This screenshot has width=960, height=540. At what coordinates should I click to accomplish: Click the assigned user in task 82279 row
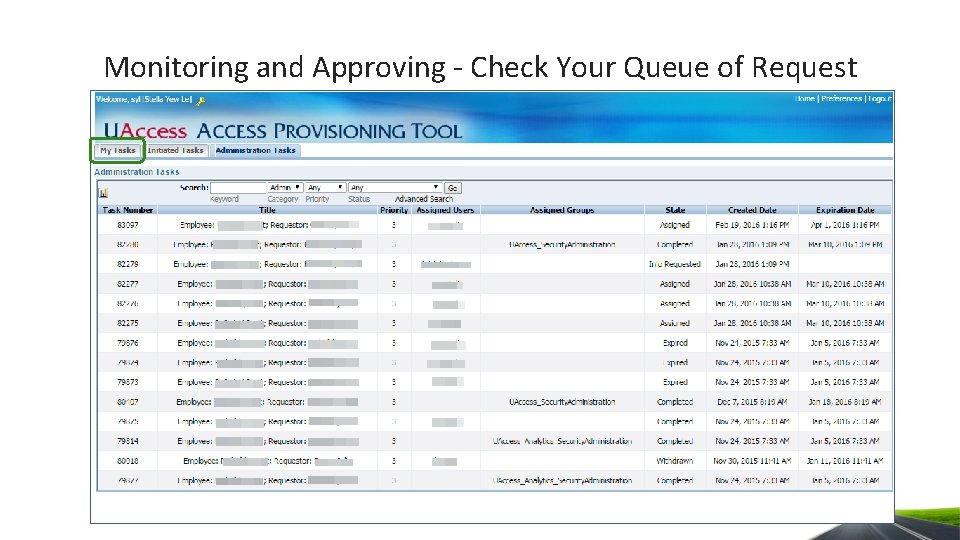point(446,264)
